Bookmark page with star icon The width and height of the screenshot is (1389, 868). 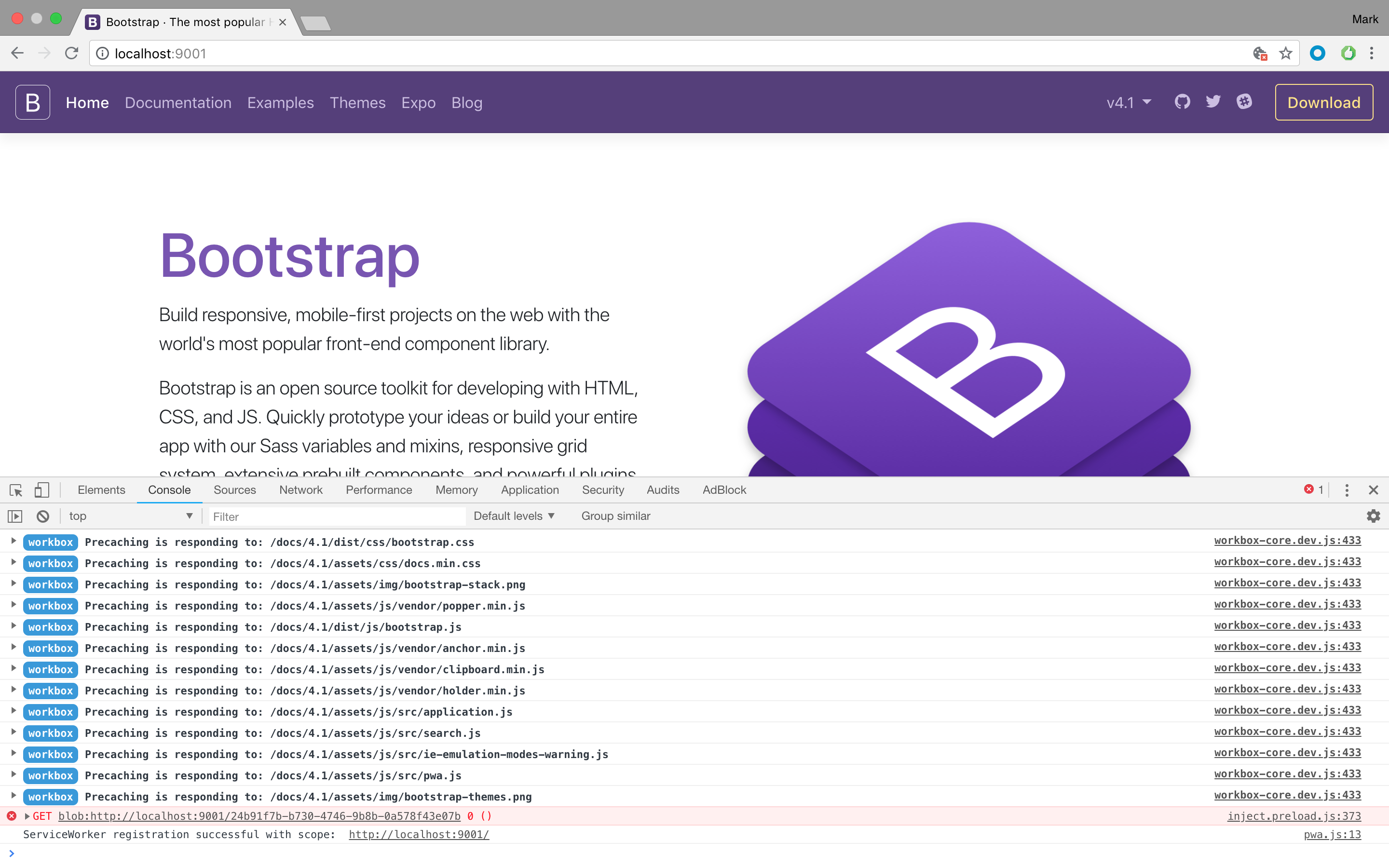(x=1286, y=54)
